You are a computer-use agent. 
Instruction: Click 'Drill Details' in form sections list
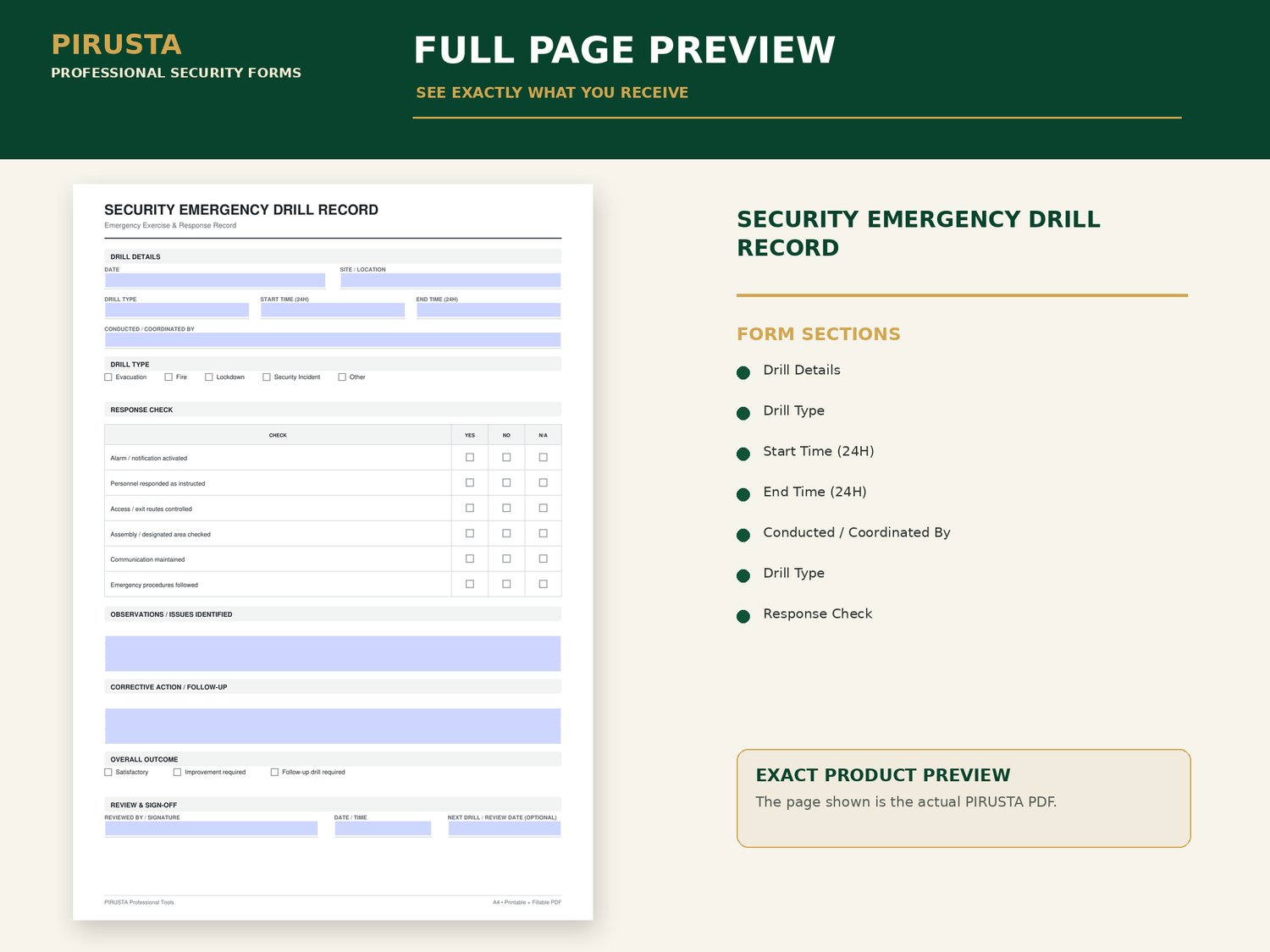coord(802,370)
